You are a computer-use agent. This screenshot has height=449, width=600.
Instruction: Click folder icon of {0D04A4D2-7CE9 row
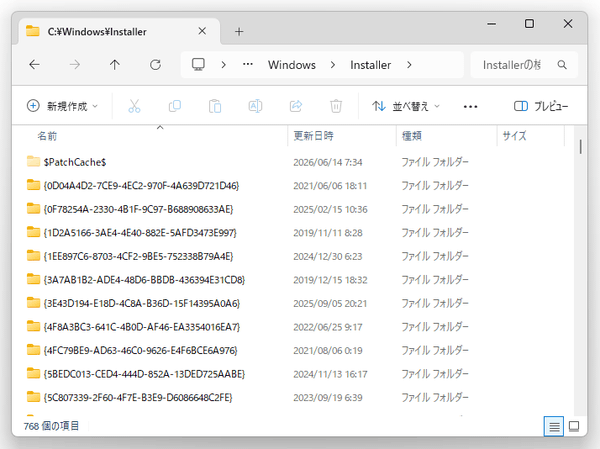coord(33,185)
